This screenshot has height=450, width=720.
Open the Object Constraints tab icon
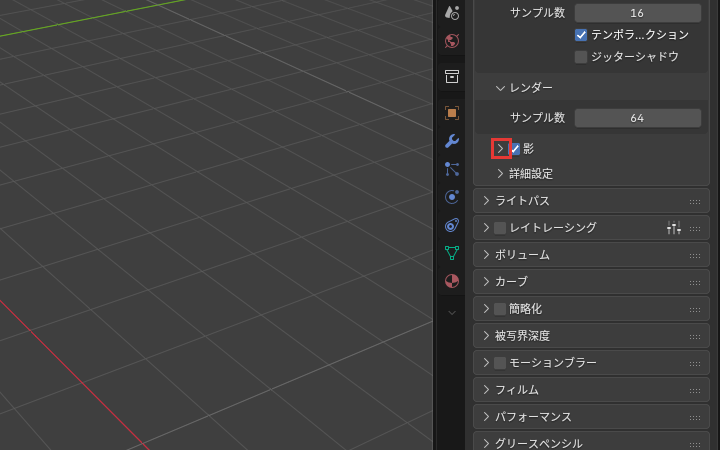point(452,225)
